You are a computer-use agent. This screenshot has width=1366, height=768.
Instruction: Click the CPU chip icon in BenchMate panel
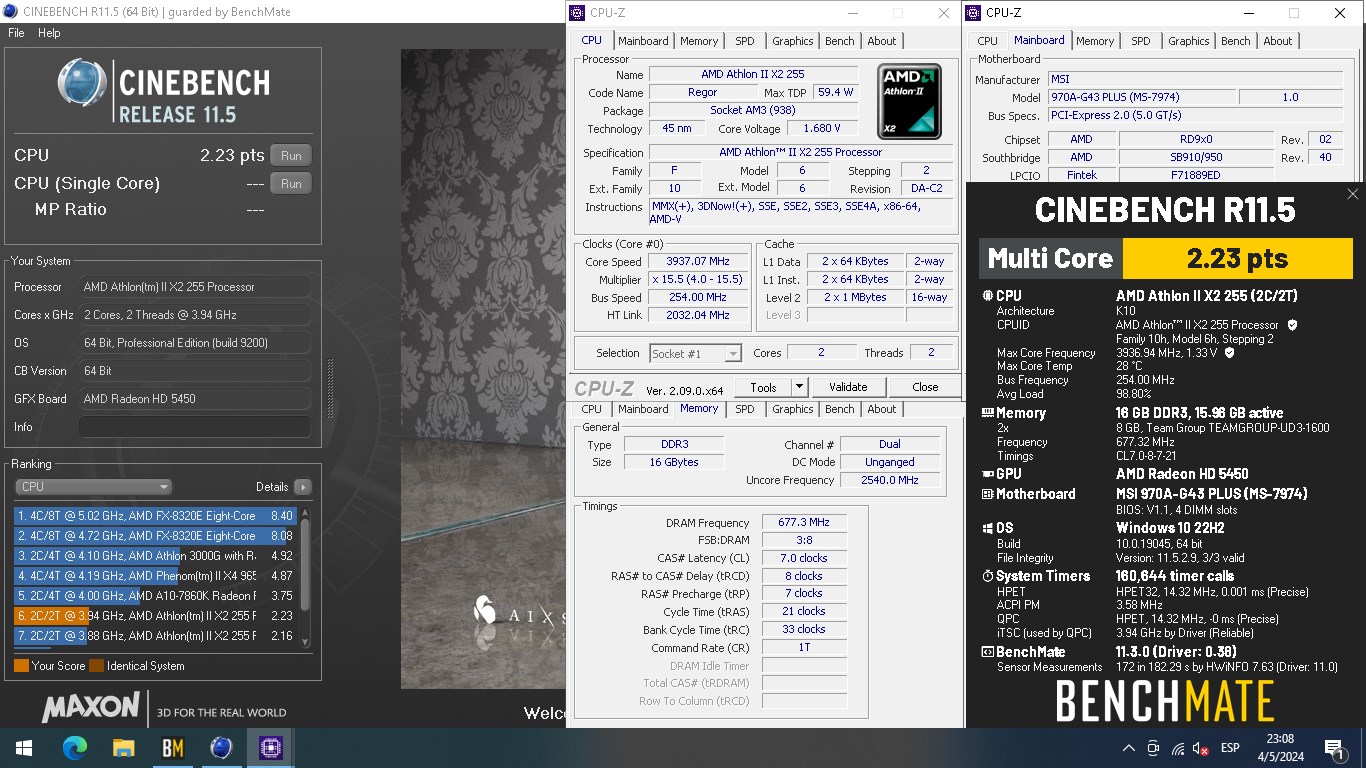click(x=988, y=296)
